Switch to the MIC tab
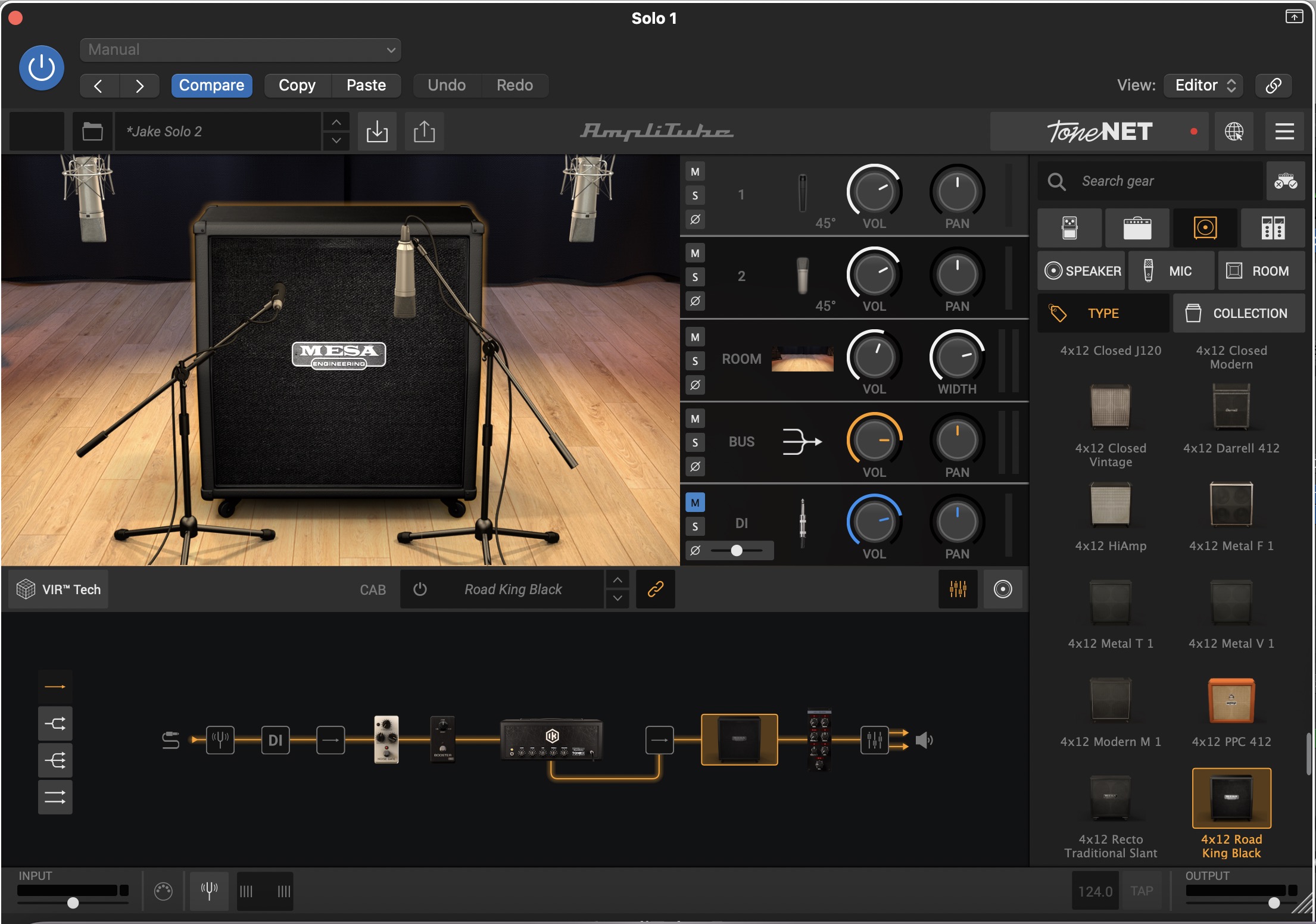Screen dimensions: 1316x924 pyautogui.click(x=1171, y=271)
